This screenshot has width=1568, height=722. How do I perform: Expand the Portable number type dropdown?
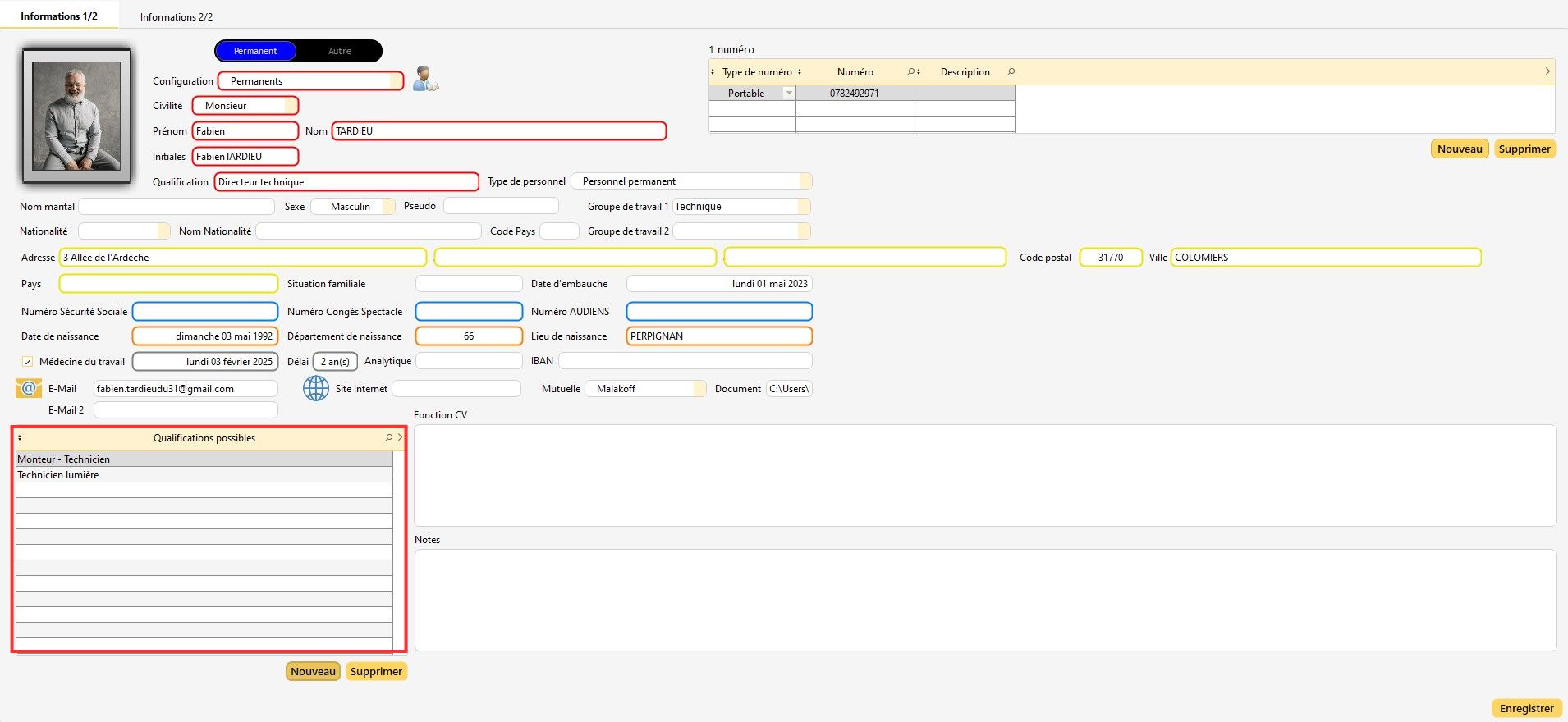(789, 94)
